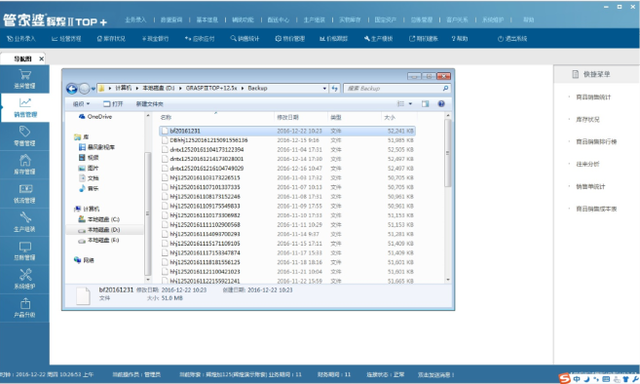The height and width of the screenshot is (384, 640).
Task: Expand the address bar path history dropdown
Action: click(x=325, y=88)
